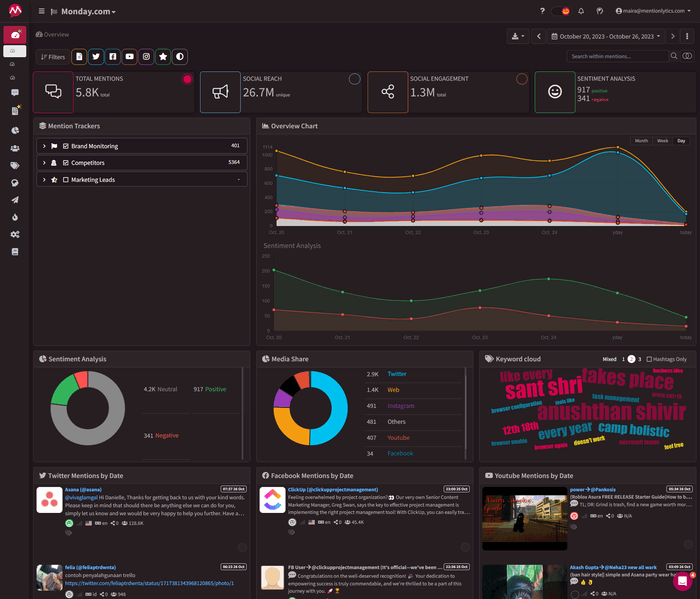Open the live chat bubble widget
This screenshot has width=700, height=599.
pyautogui.click(x=682, y=581)
